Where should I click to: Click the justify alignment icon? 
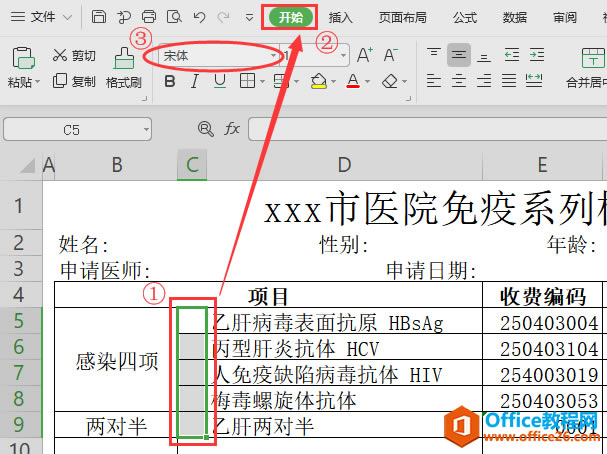tap(509, 81)
